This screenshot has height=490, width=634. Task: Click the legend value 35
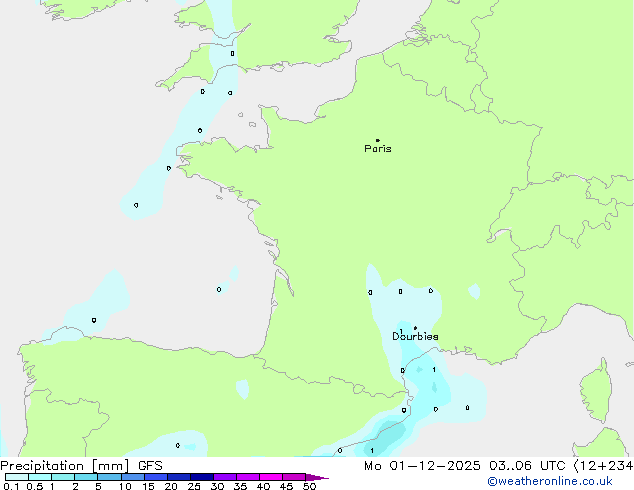(240, 486)
